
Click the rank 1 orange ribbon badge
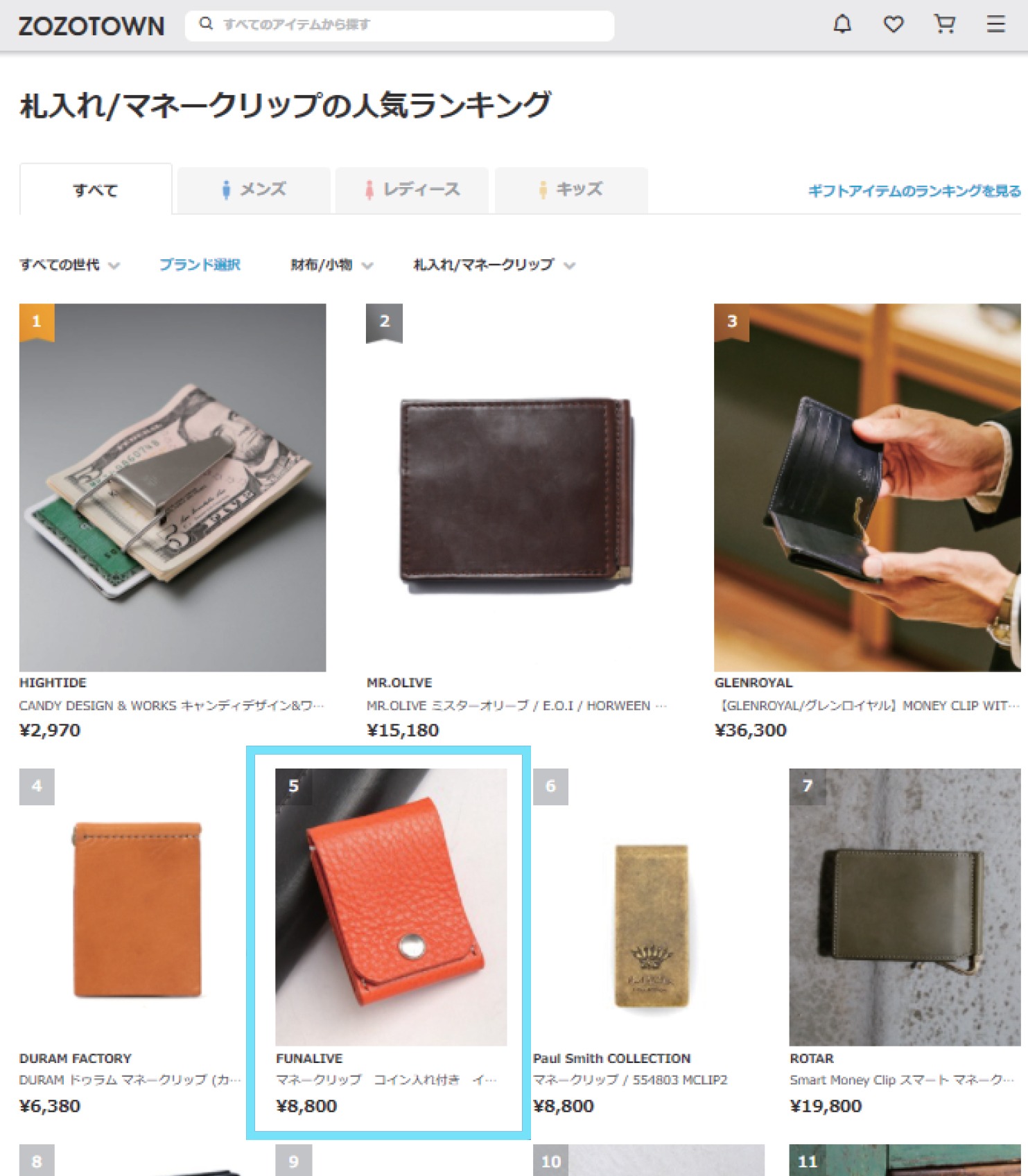click(x=37, y=322)
